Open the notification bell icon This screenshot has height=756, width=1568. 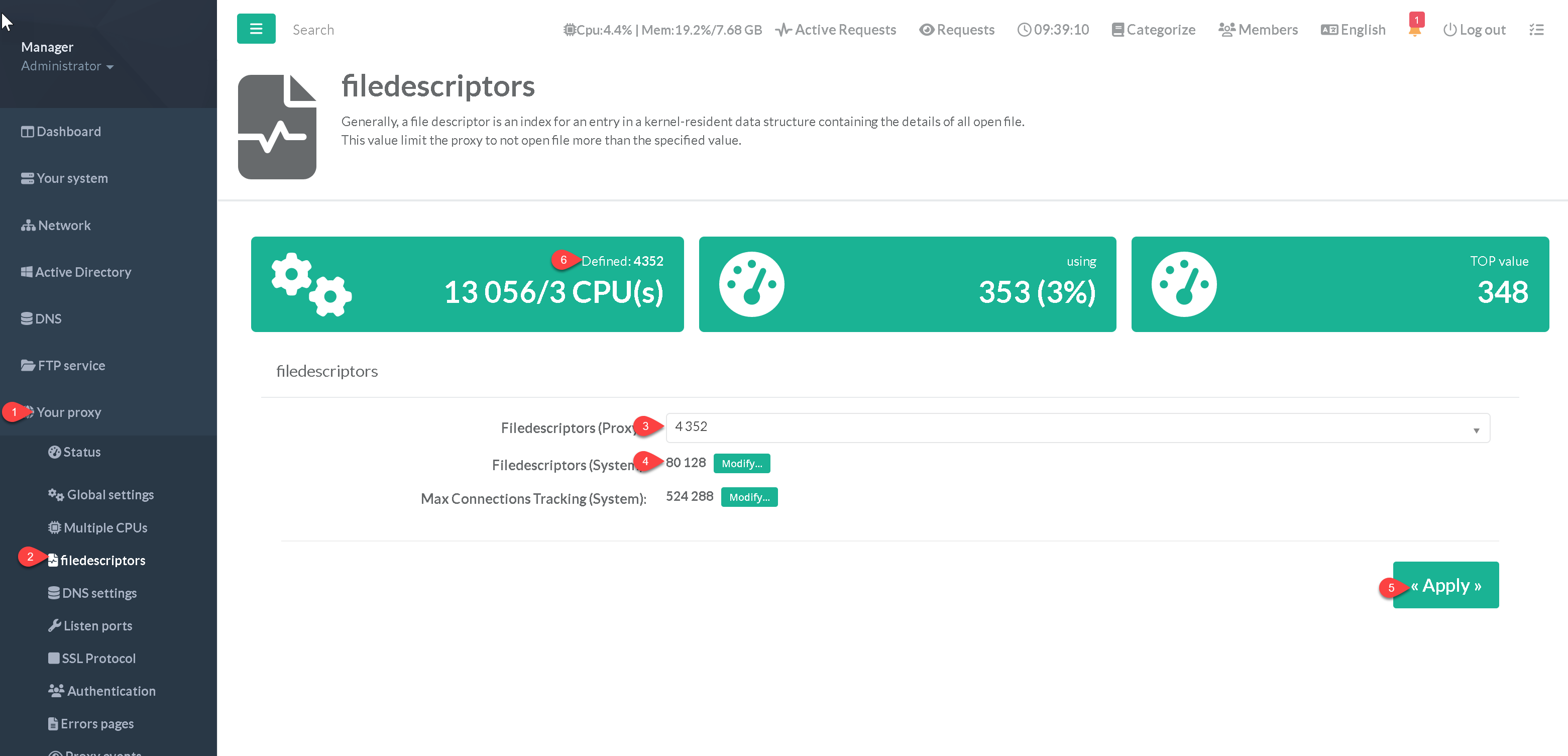point(1414,31)
